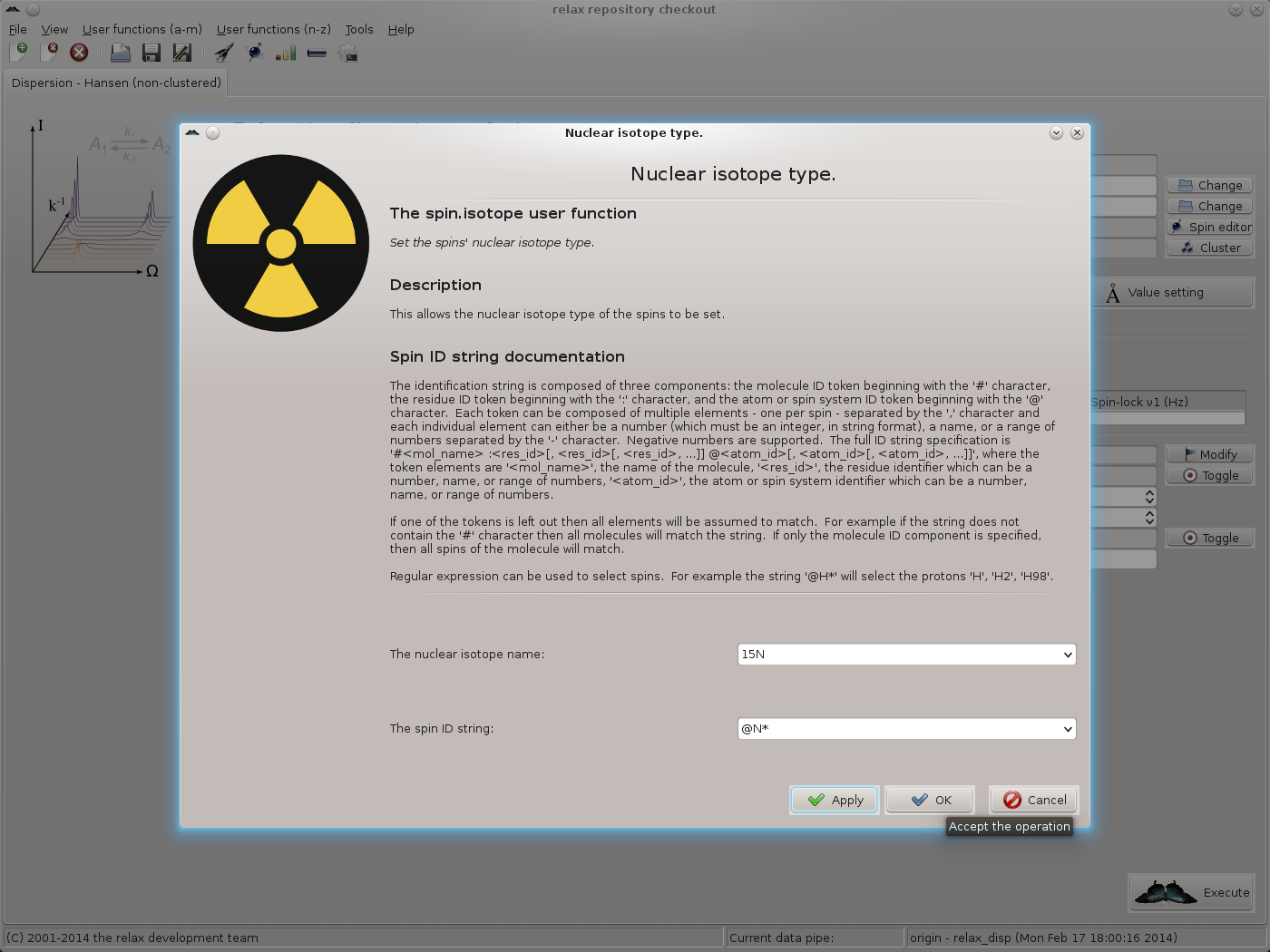1270x952 pixels.
Task: Click OK to accept the operation
Action: pyautogui.click(x=931, y=800)
